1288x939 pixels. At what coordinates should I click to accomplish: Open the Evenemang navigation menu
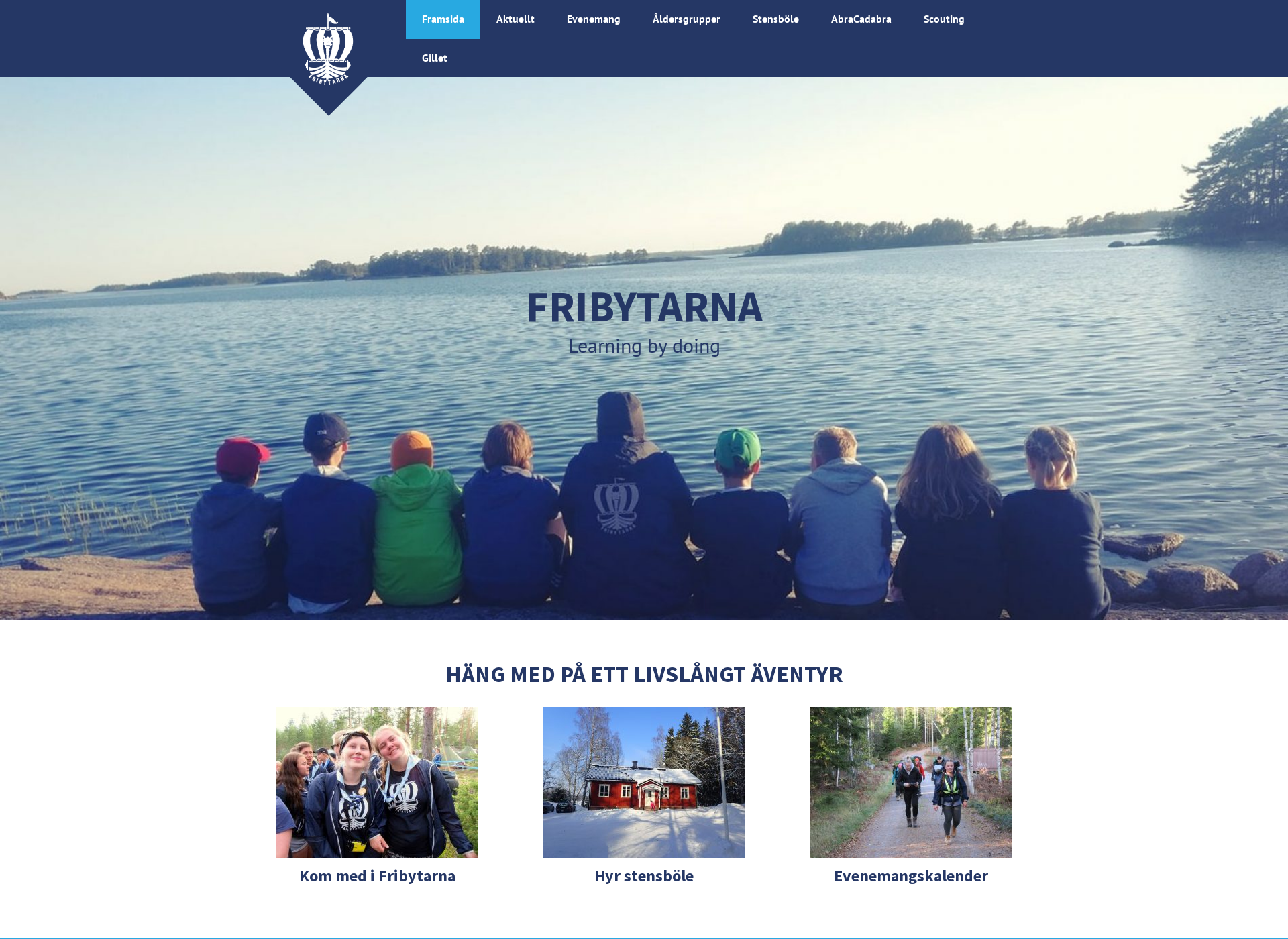pos(592,19)
